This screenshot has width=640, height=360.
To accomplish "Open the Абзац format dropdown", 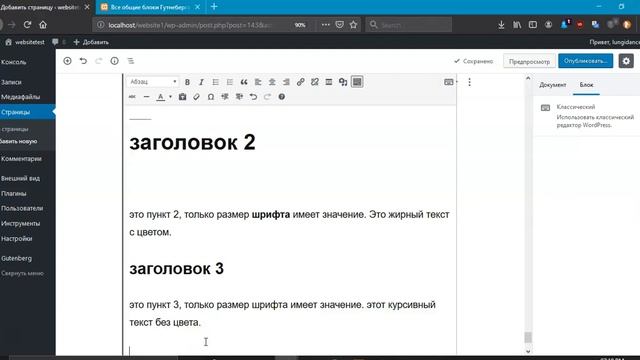I will pyautogui.click(x=153, y=82).
